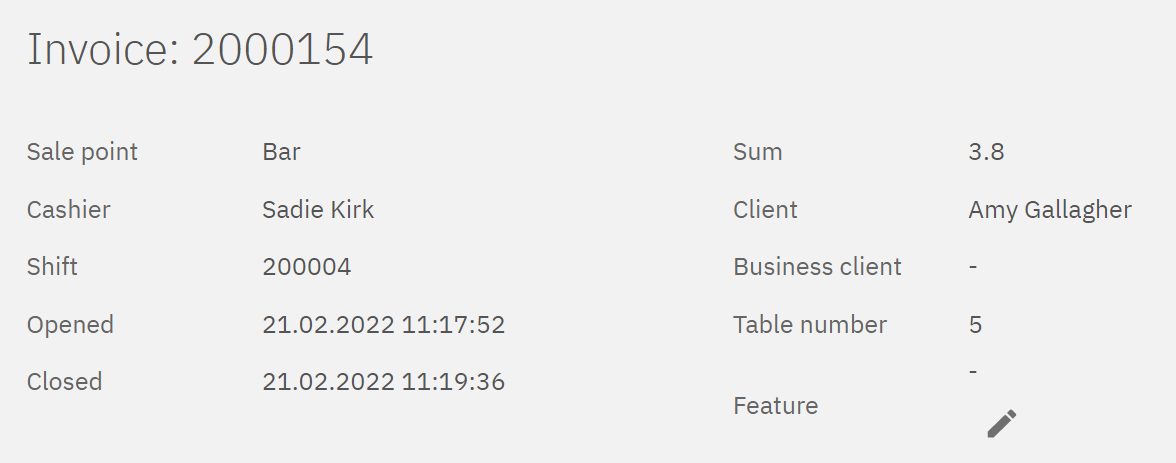Screen dimensions: 1176x463
Task: Select the Shift label
Action: coord(52,267)
